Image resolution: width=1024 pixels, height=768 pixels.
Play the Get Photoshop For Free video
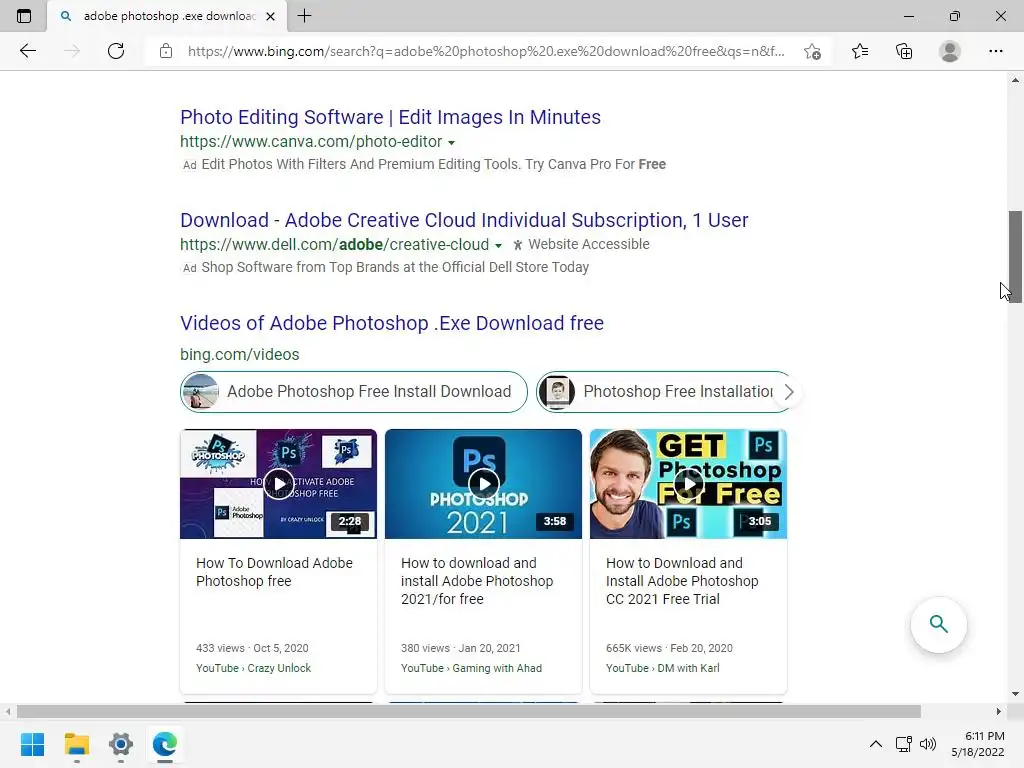pyautogui.click(x=688, y=484)
